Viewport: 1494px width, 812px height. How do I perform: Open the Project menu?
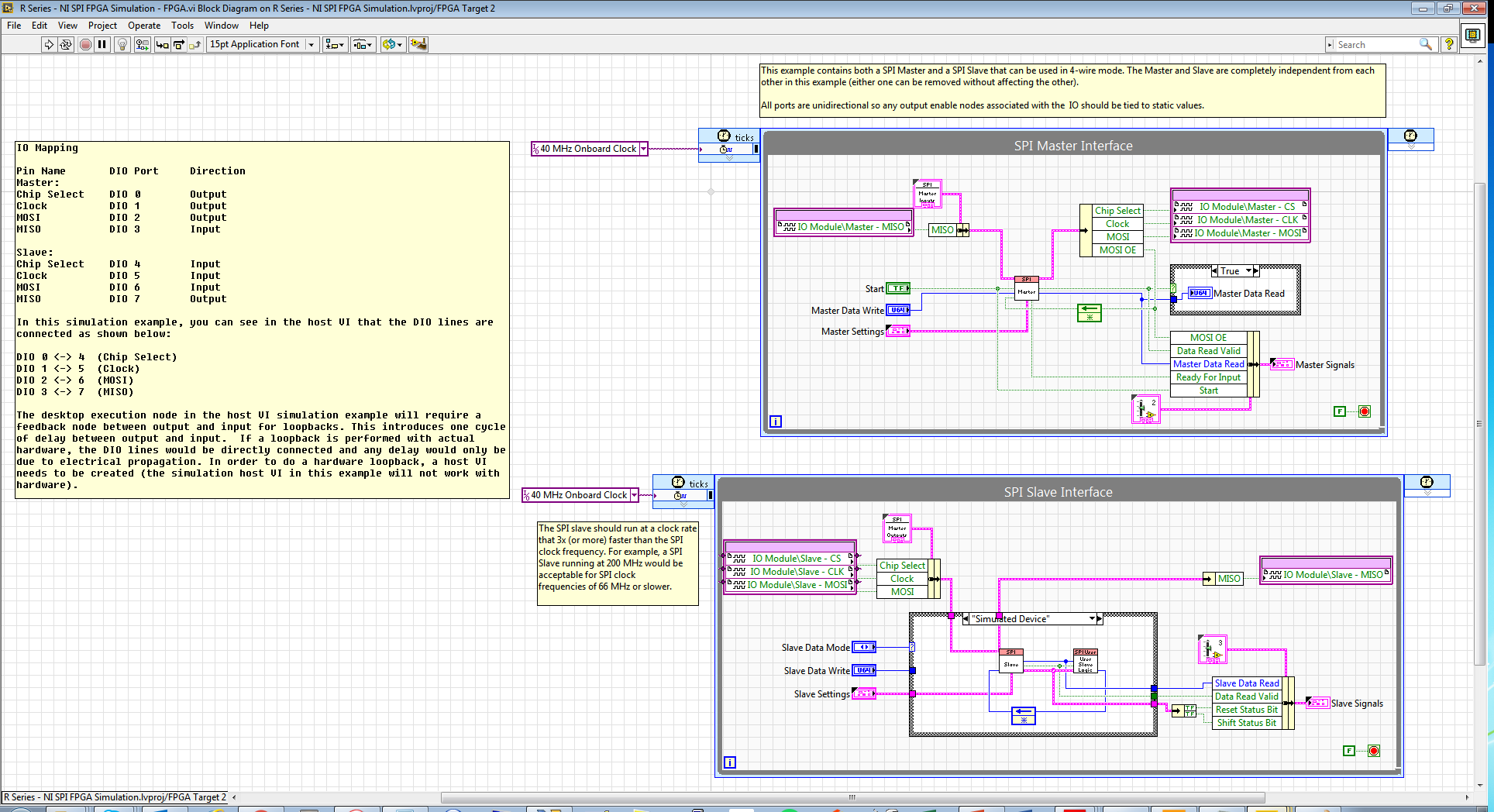point(102,26)
